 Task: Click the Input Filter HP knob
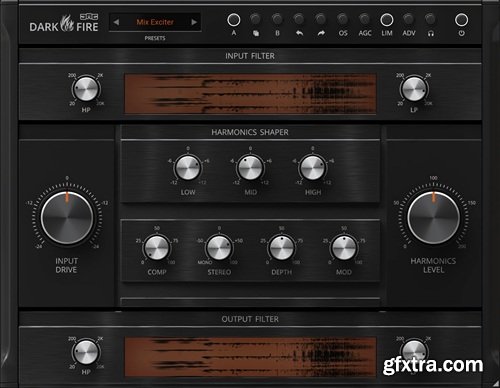click(86, 89)
